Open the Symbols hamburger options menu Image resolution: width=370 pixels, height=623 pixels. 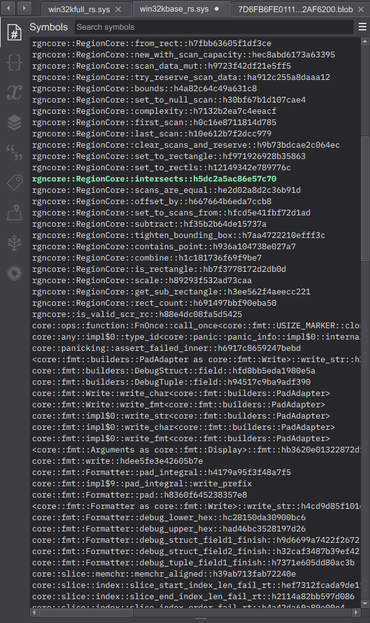point(362,27)
